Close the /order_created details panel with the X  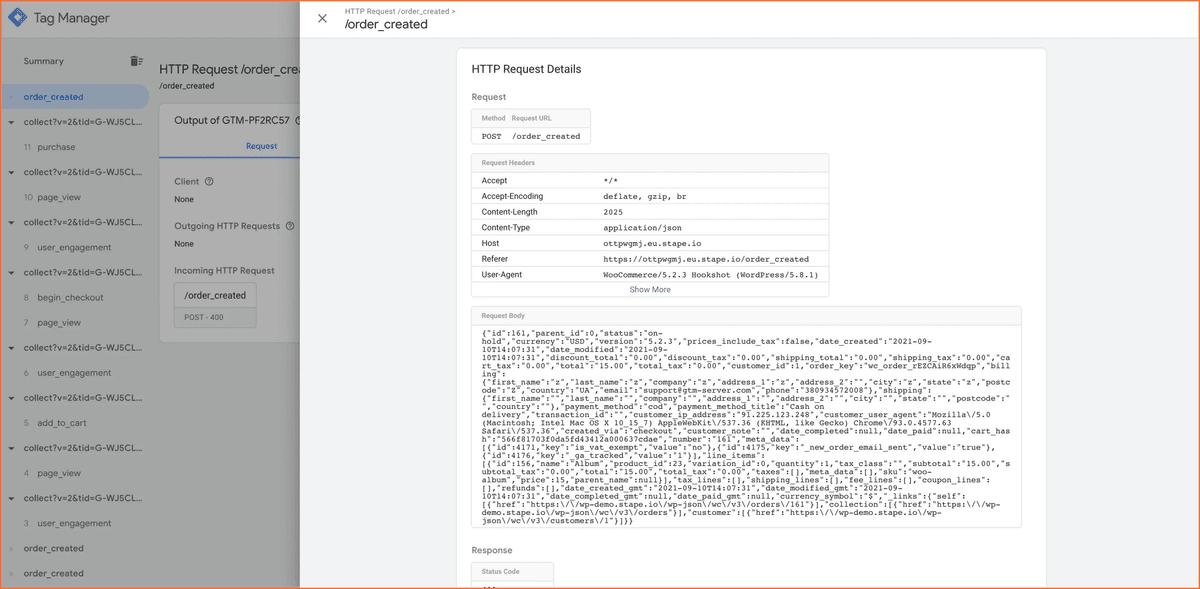point(322,18)
